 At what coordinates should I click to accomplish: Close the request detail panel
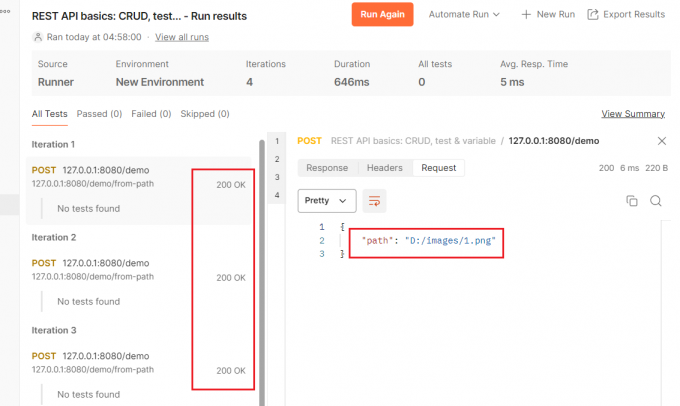[661, 142]
